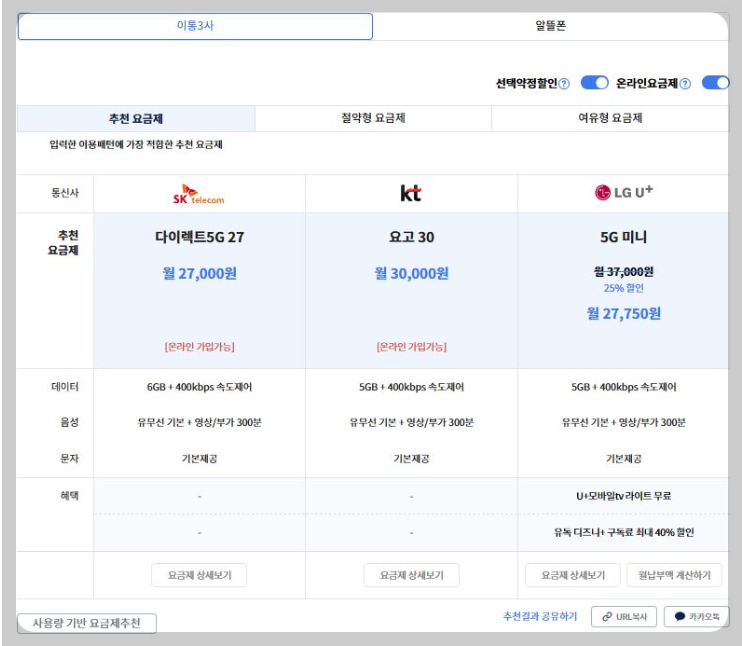Click 유독 디즈니+ 구독료 최대 40% 할인 benefit
This screenshot has height=646, width=742.
[623, 532]
